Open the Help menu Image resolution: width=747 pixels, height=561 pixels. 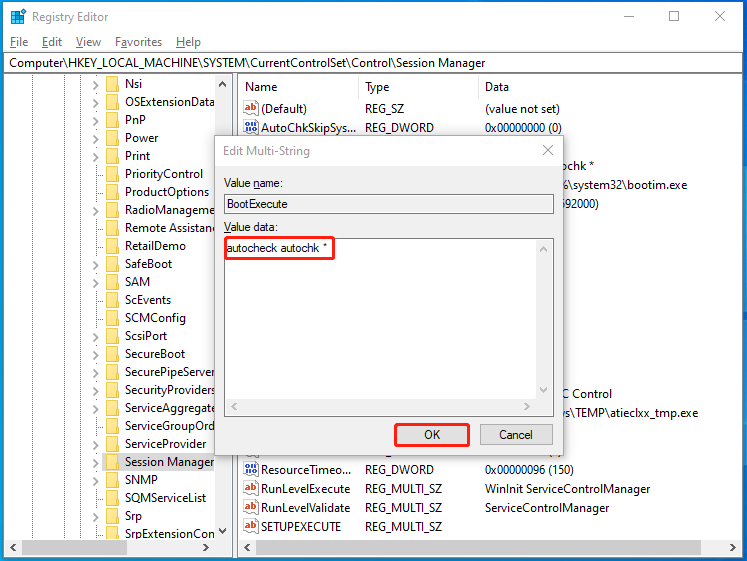point(188,42)
